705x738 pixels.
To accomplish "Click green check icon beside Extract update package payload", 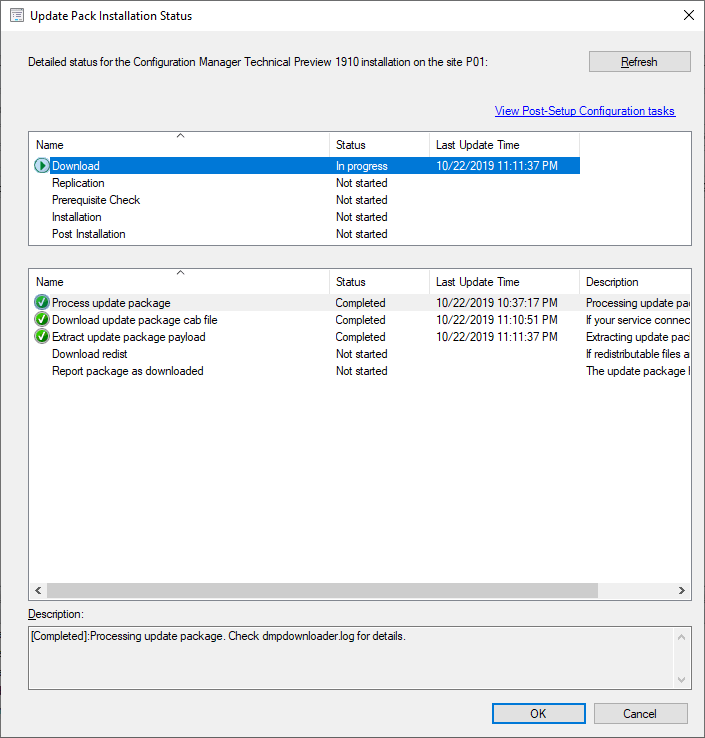I will point(41,337).
